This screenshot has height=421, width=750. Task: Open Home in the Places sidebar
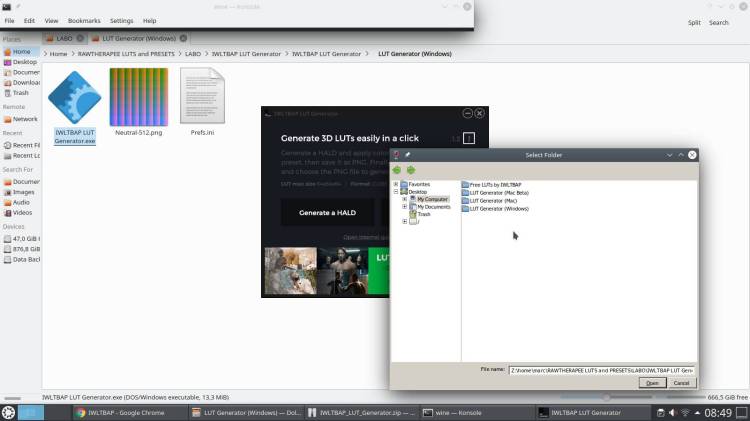tap(21, 52)
